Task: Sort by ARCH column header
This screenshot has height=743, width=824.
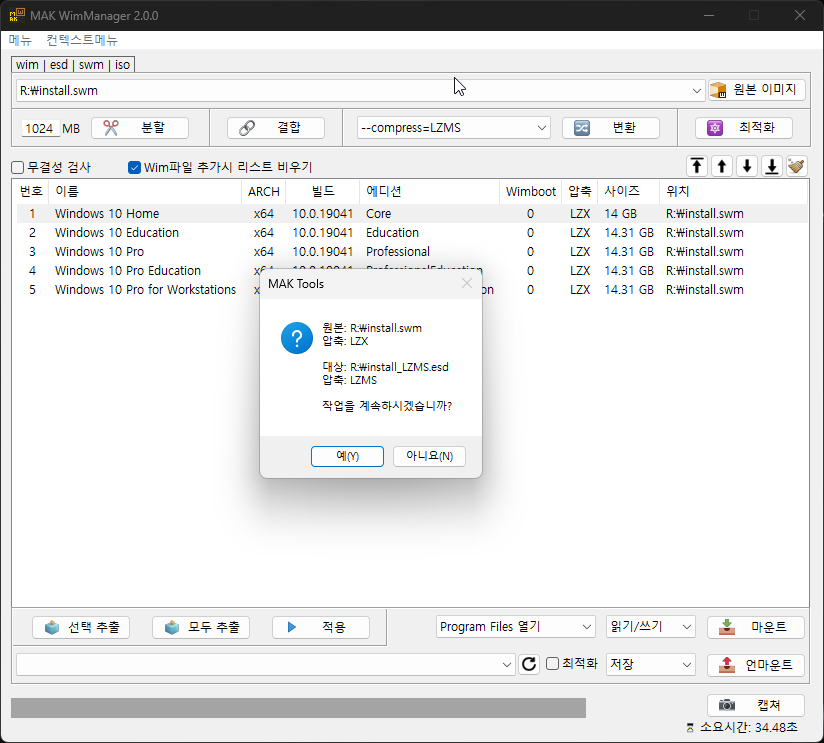Action: [264, 191]
